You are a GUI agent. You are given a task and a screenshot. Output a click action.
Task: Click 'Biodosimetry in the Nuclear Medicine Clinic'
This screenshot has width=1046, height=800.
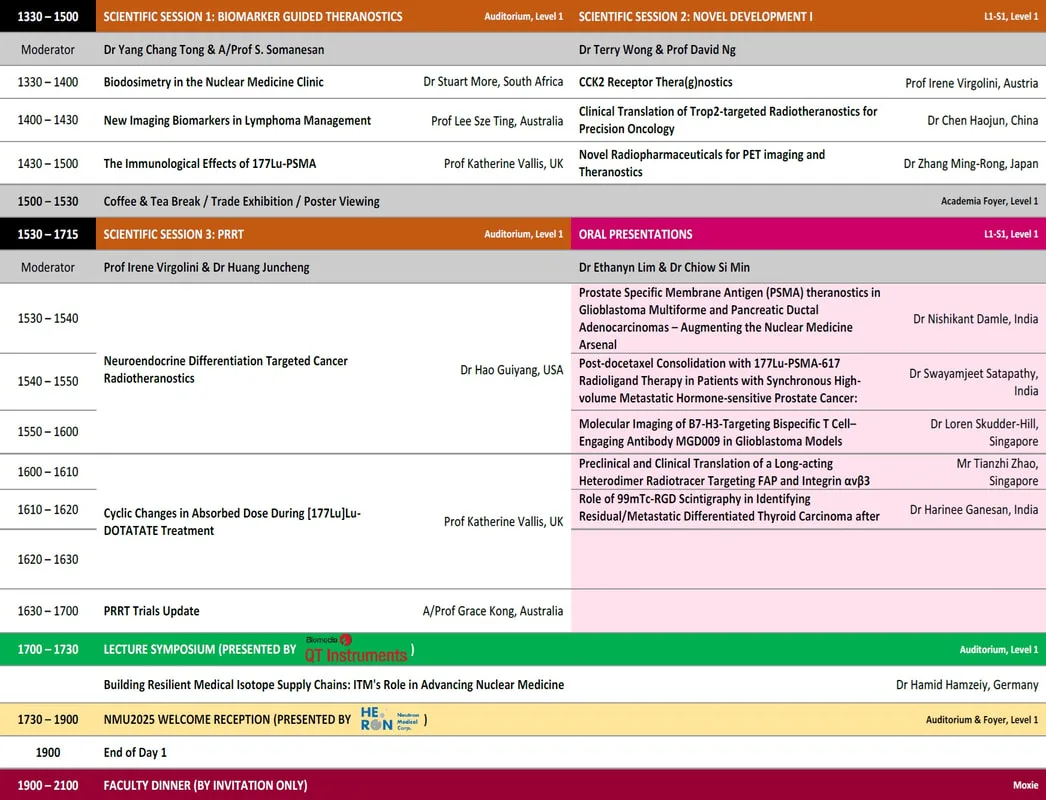coord(213,82)
